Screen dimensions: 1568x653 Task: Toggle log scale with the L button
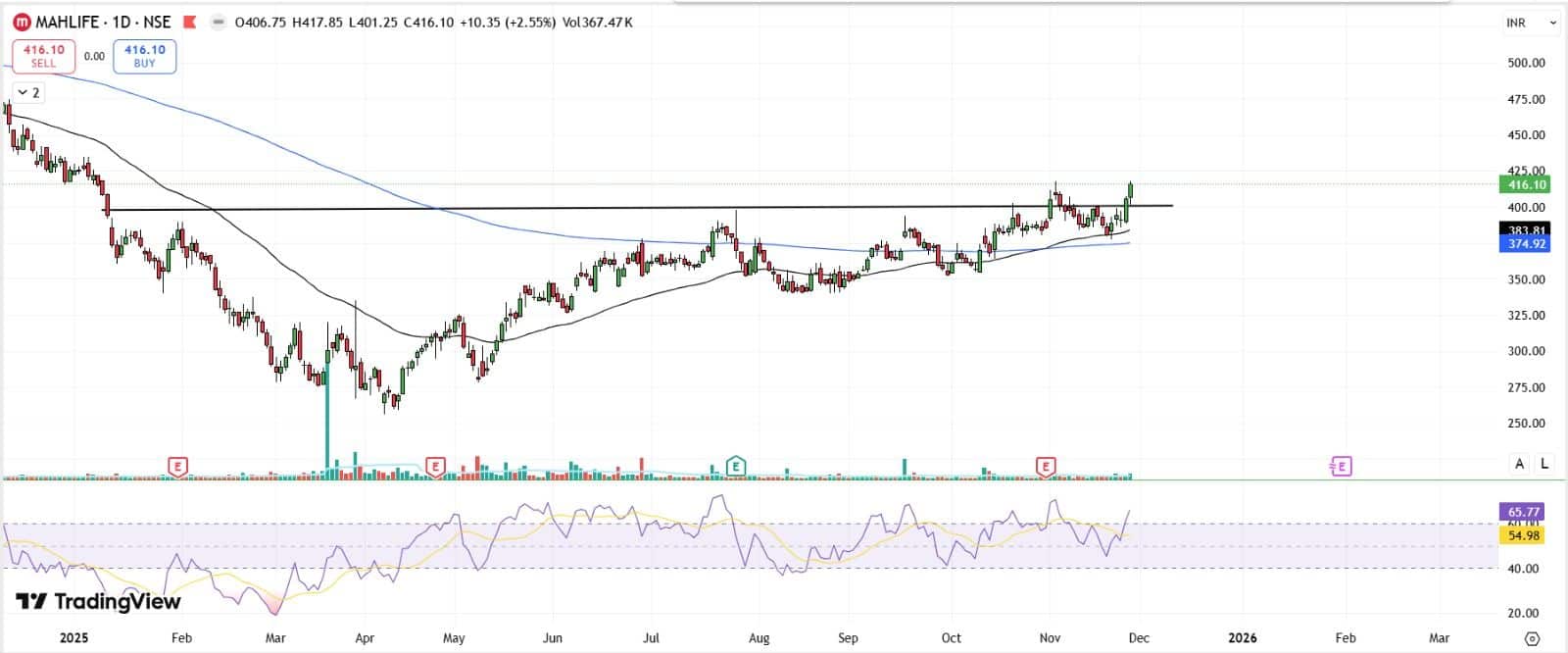coord(1544,464)
